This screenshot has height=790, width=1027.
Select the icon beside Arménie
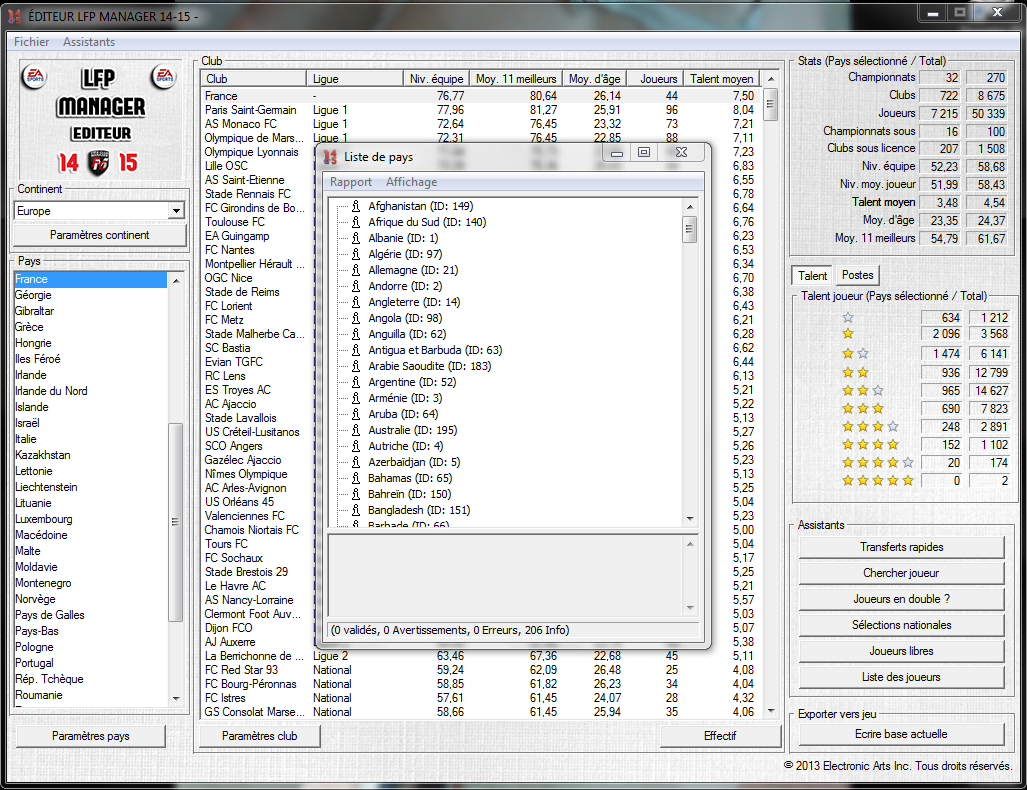coord(356,398)
